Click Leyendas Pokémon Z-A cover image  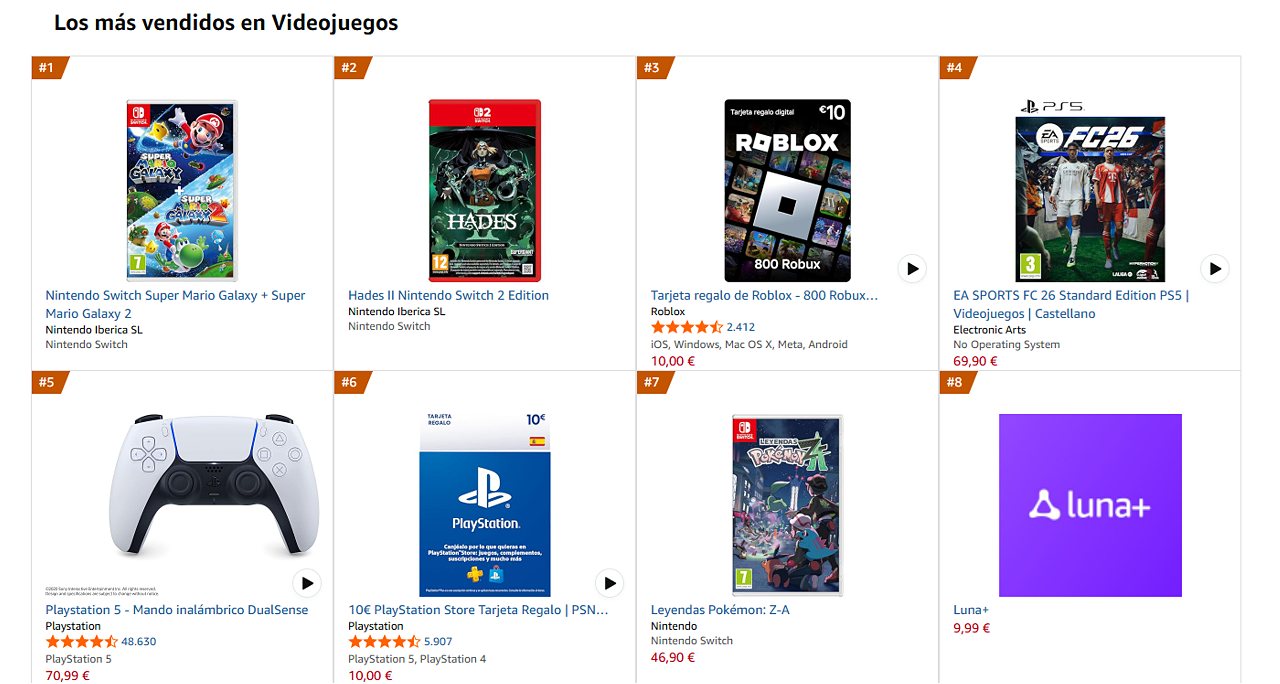787,505
